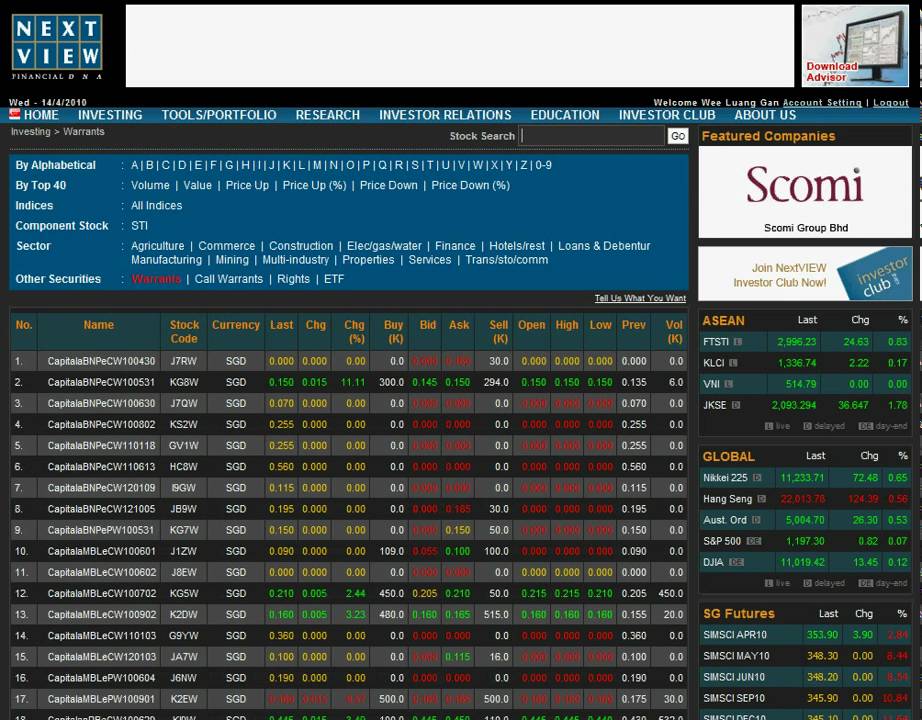Screen dimensions: 922x720
Task: Select Top 40 Price Up (%)
Action: 315,185
